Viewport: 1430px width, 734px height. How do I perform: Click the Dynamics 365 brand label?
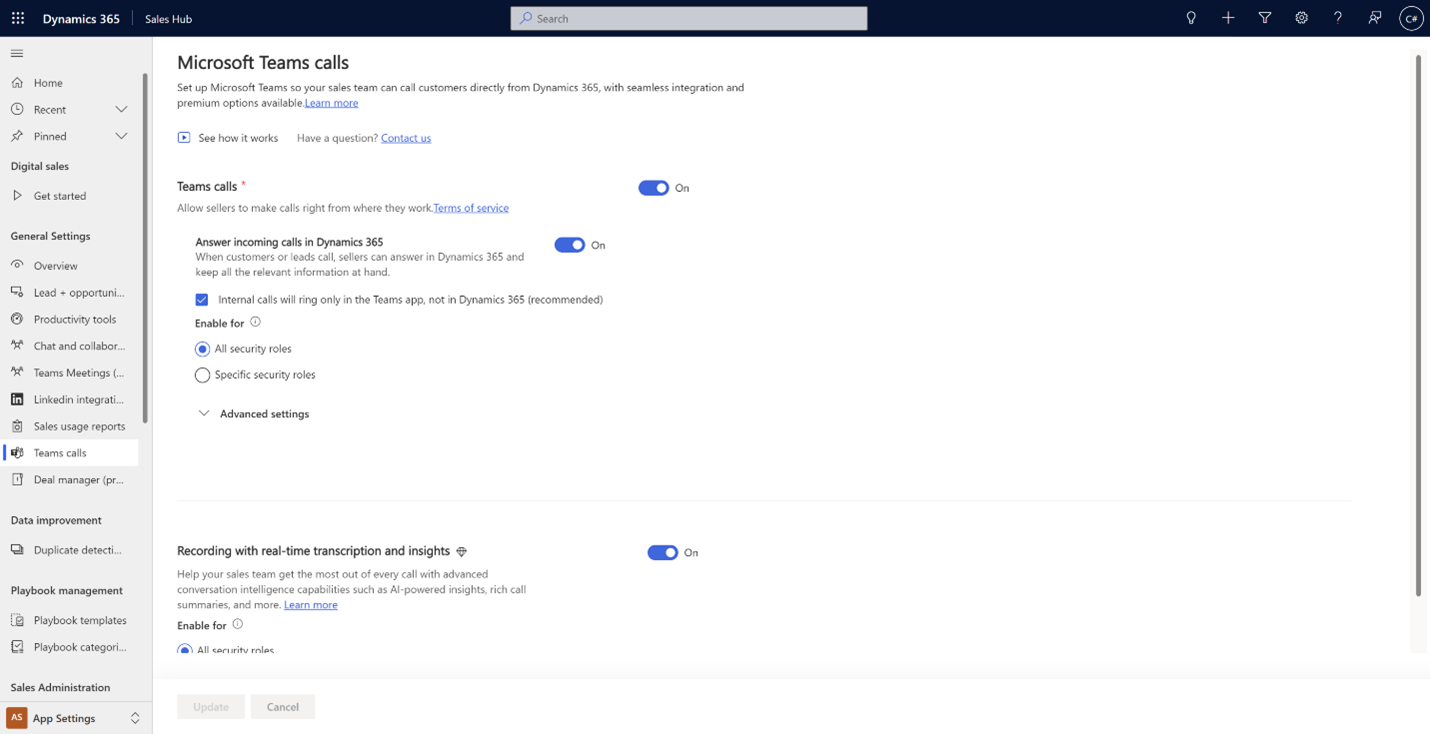(81, 19)
